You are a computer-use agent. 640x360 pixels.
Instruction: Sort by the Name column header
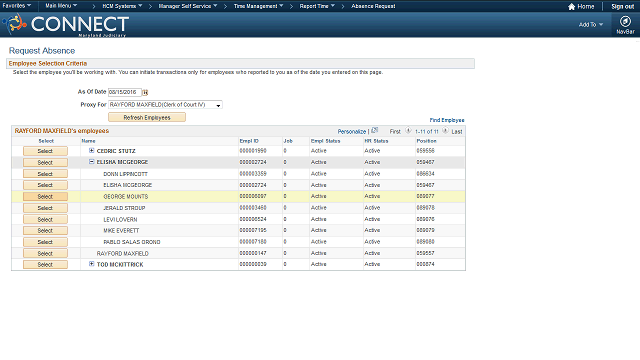pos(88,141)
